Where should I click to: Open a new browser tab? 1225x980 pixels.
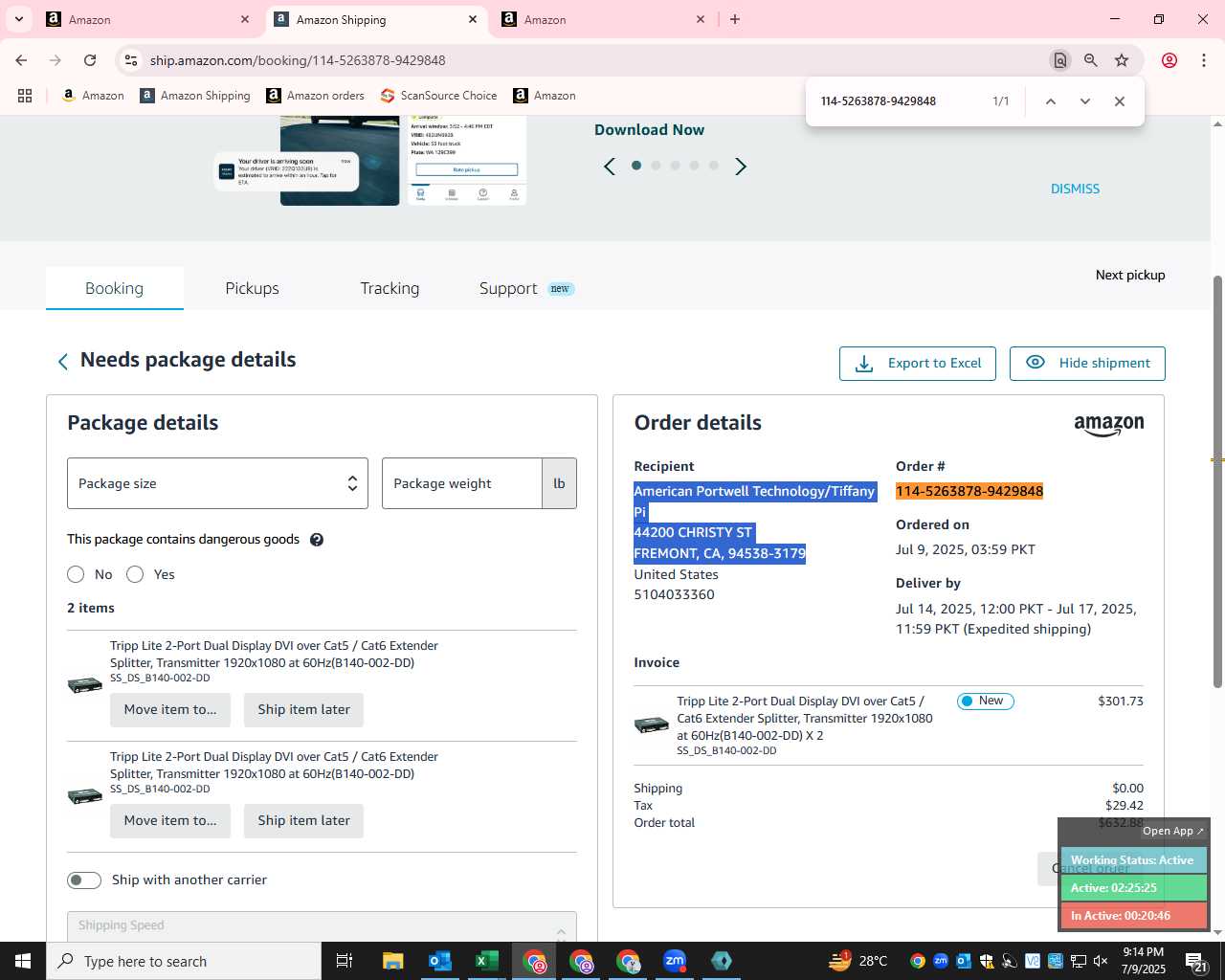pos(735,19)
